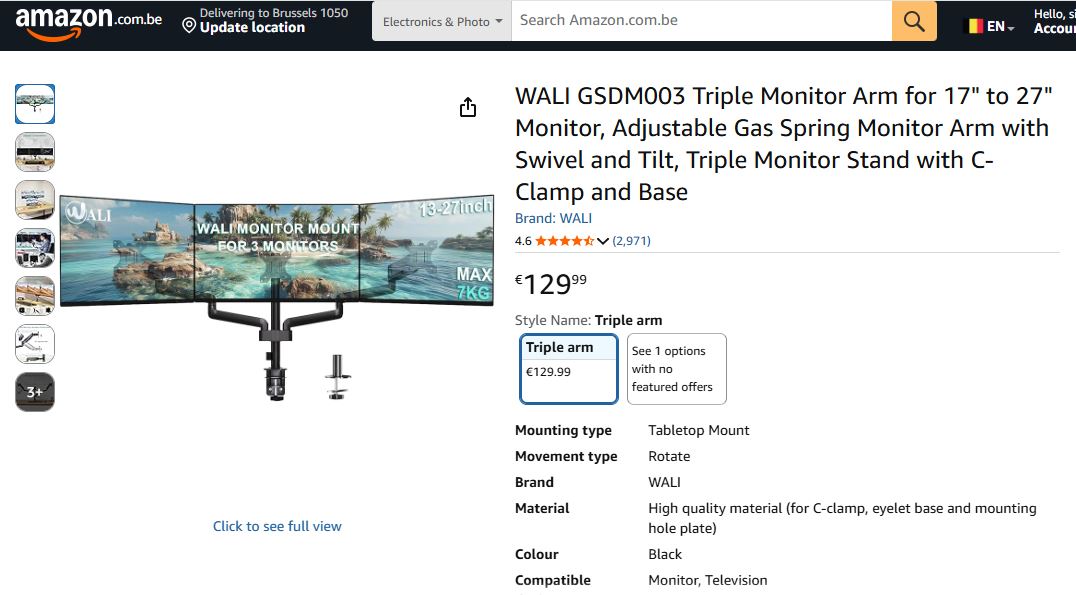Open the Hello, sign in Account menu
Screen dimensions: 1076x595
pos(1055,21)
